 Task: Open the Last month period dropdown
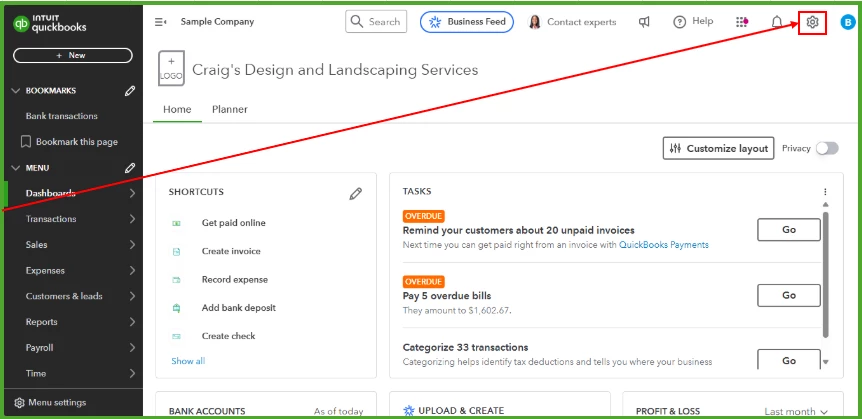pyautogui.click(x=796, y=411)
